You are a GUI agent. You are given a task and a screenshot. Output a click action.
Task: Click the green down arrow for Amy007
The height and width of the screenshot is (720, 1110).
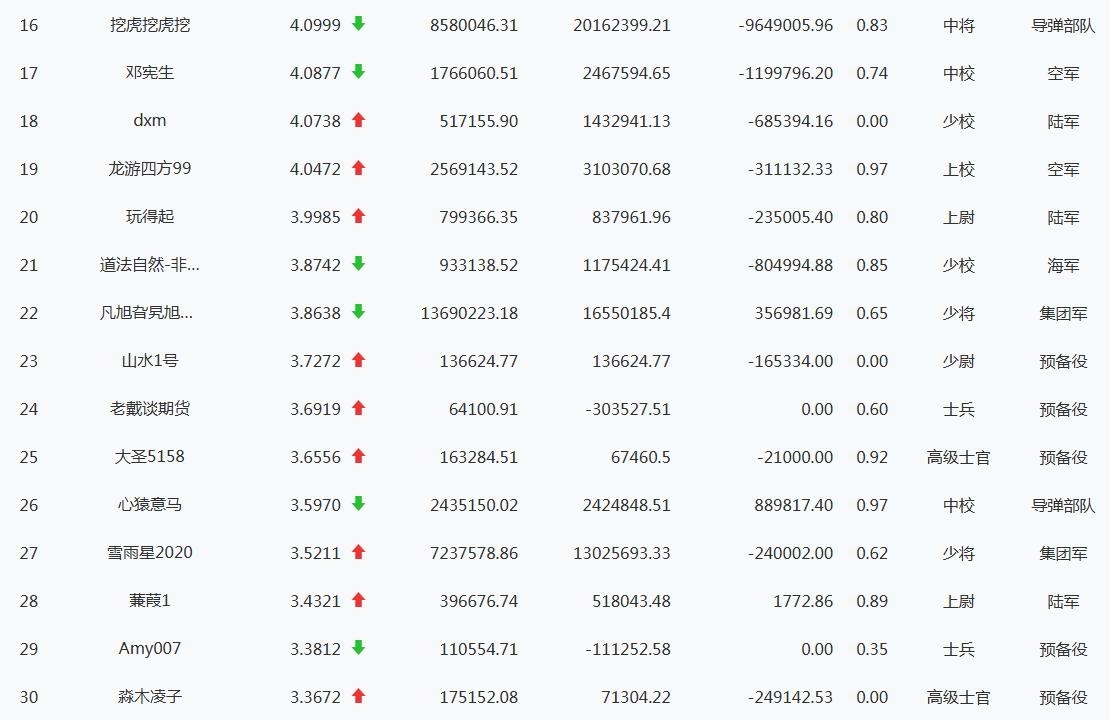358,648
